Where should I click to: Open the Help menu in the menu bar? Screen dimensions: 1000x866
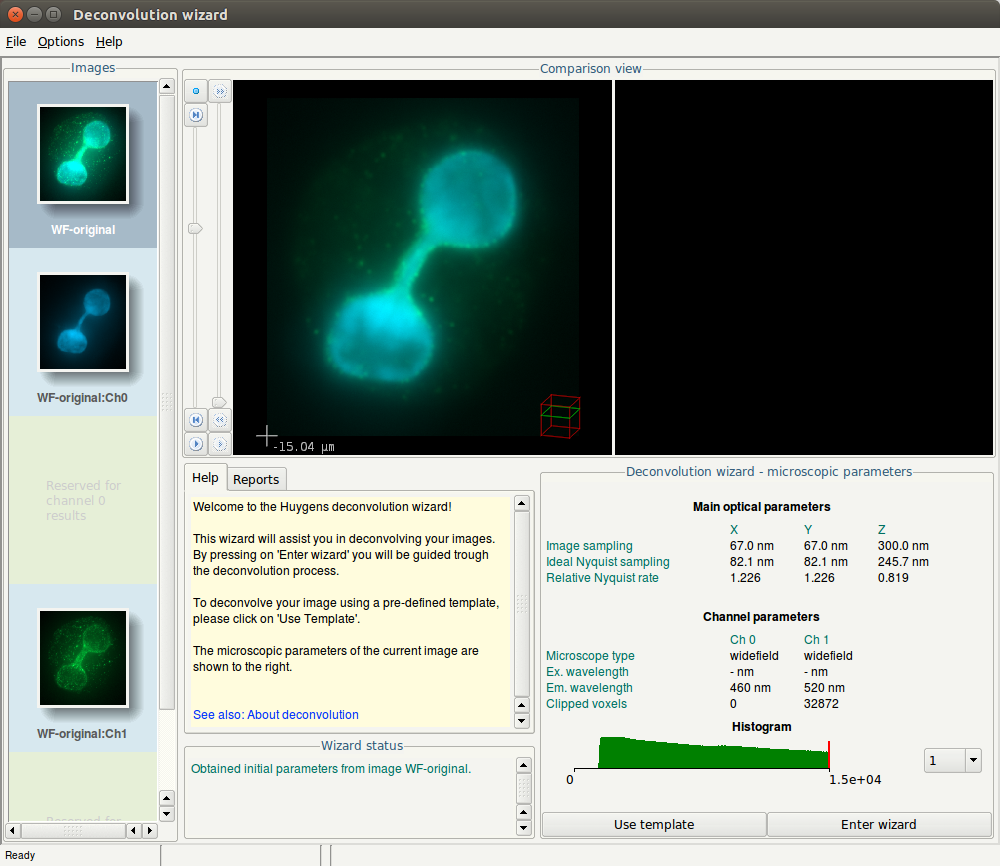(x=109, y=42)
